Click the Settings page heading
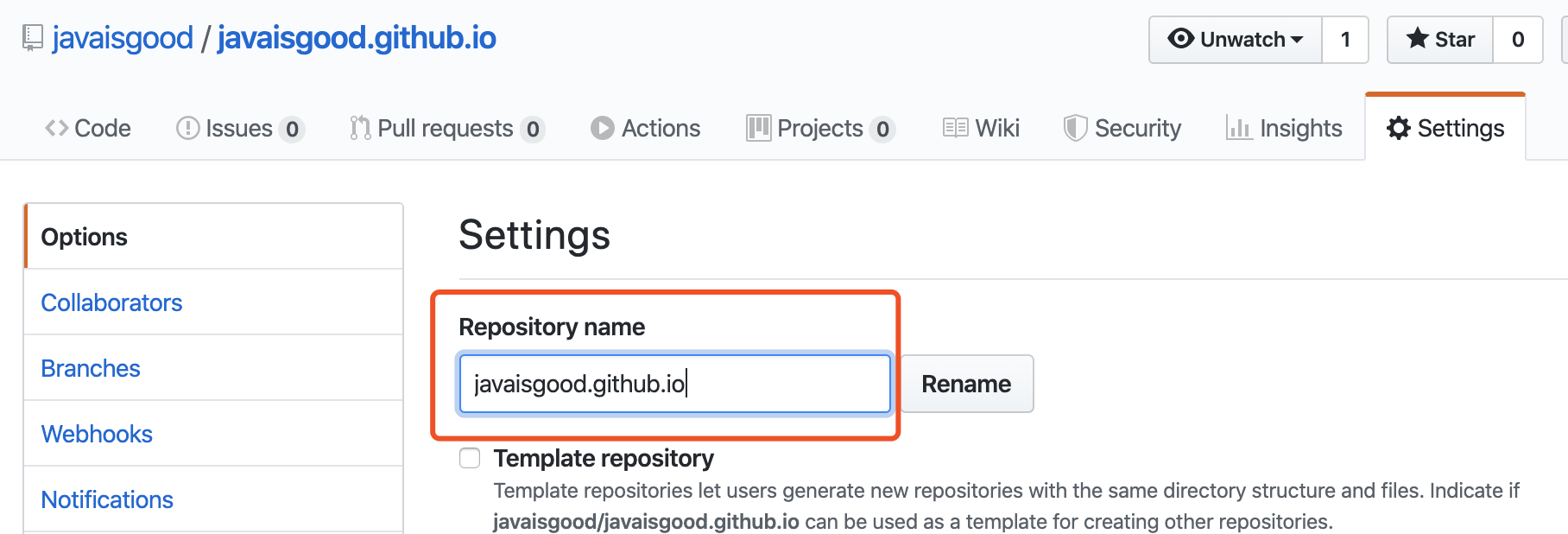The width and height of the screenshot is (1568, 534). point(534,235)
